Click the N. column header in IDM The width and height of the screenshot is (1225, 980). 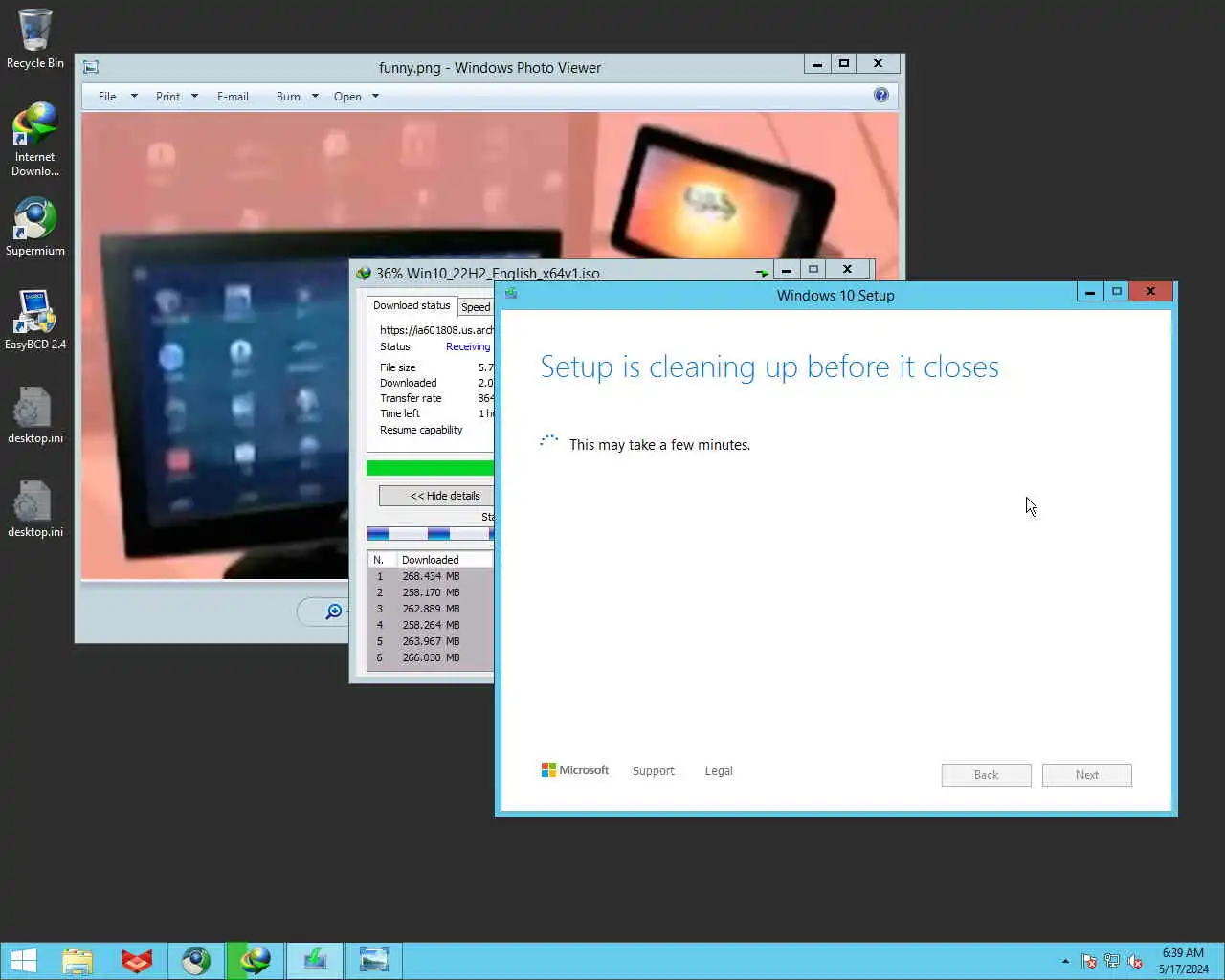(382, 560)
